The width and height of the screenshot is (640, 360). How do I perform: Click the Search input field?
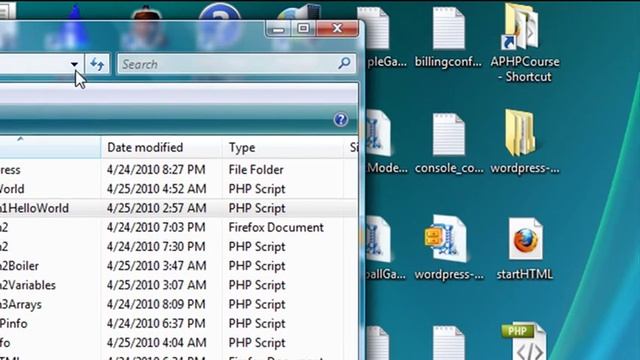pyautogui.click(x=236, y=64)
